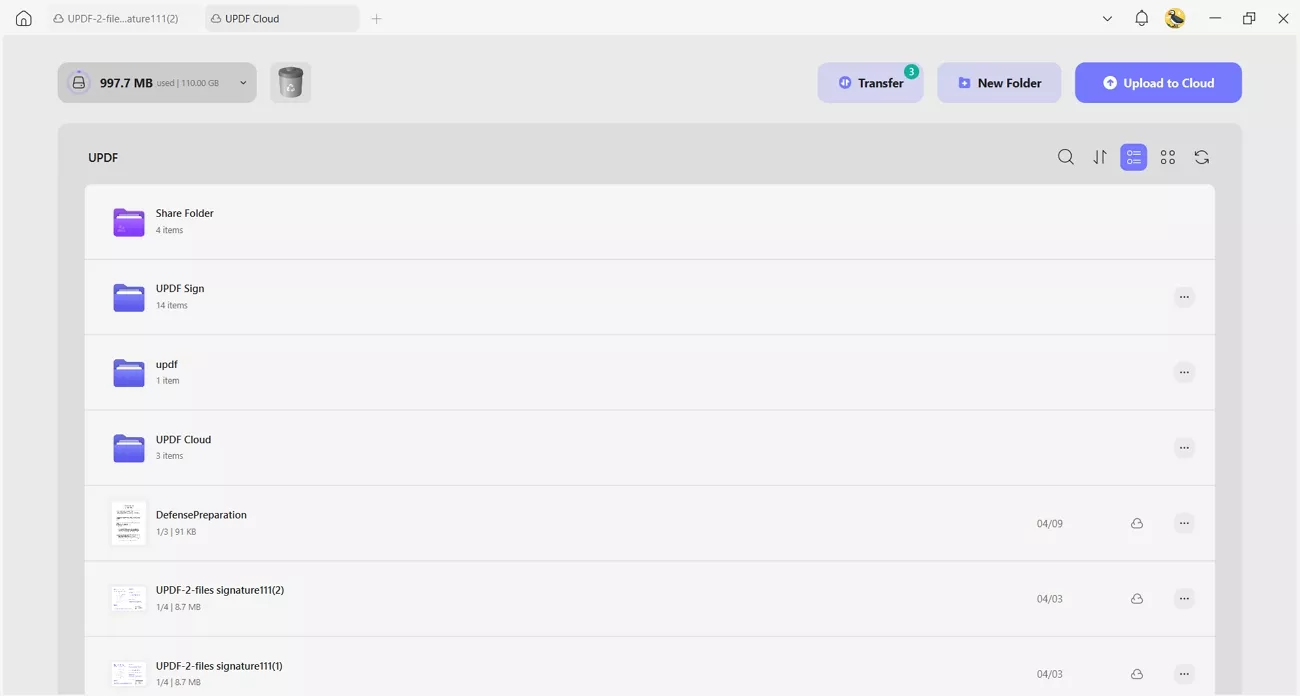
Task: Switch to the UPDF Cloud tab
Action: pyautogui.click(x=280, y=18)
